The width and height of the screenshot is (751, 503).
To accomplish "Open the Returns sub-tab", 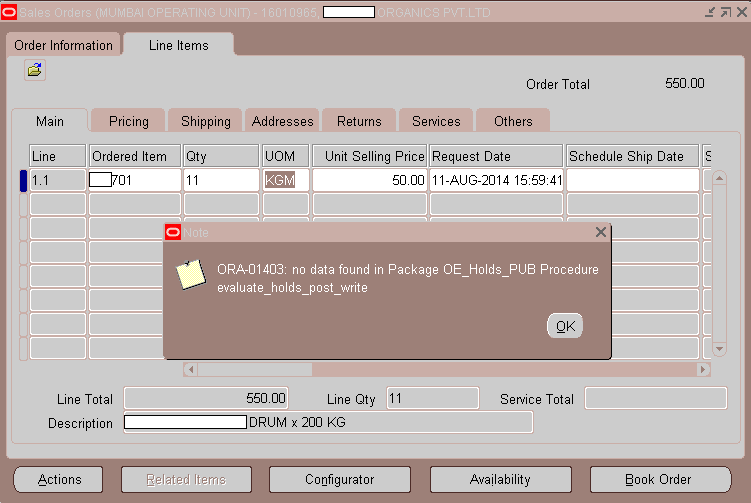I will (359, 121).
